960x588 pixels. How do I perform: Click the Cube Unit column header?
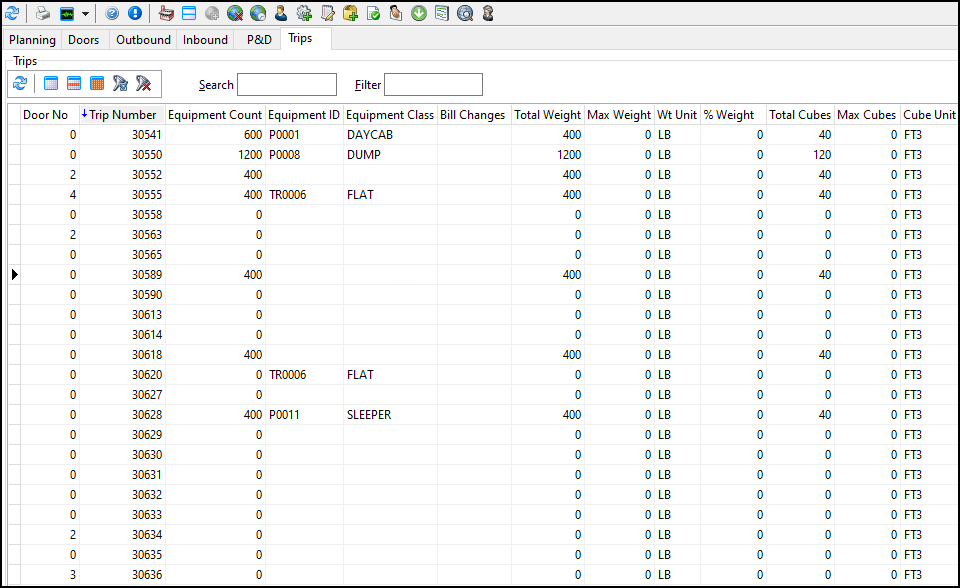tap(929, 115)
